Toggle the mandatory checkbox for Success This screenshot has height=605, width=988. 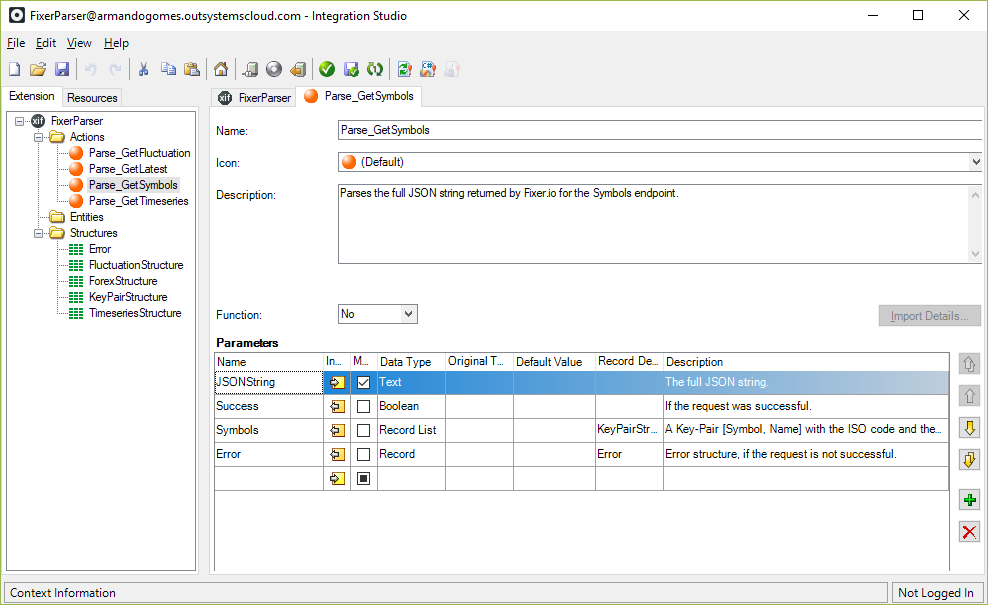(363, 406)
